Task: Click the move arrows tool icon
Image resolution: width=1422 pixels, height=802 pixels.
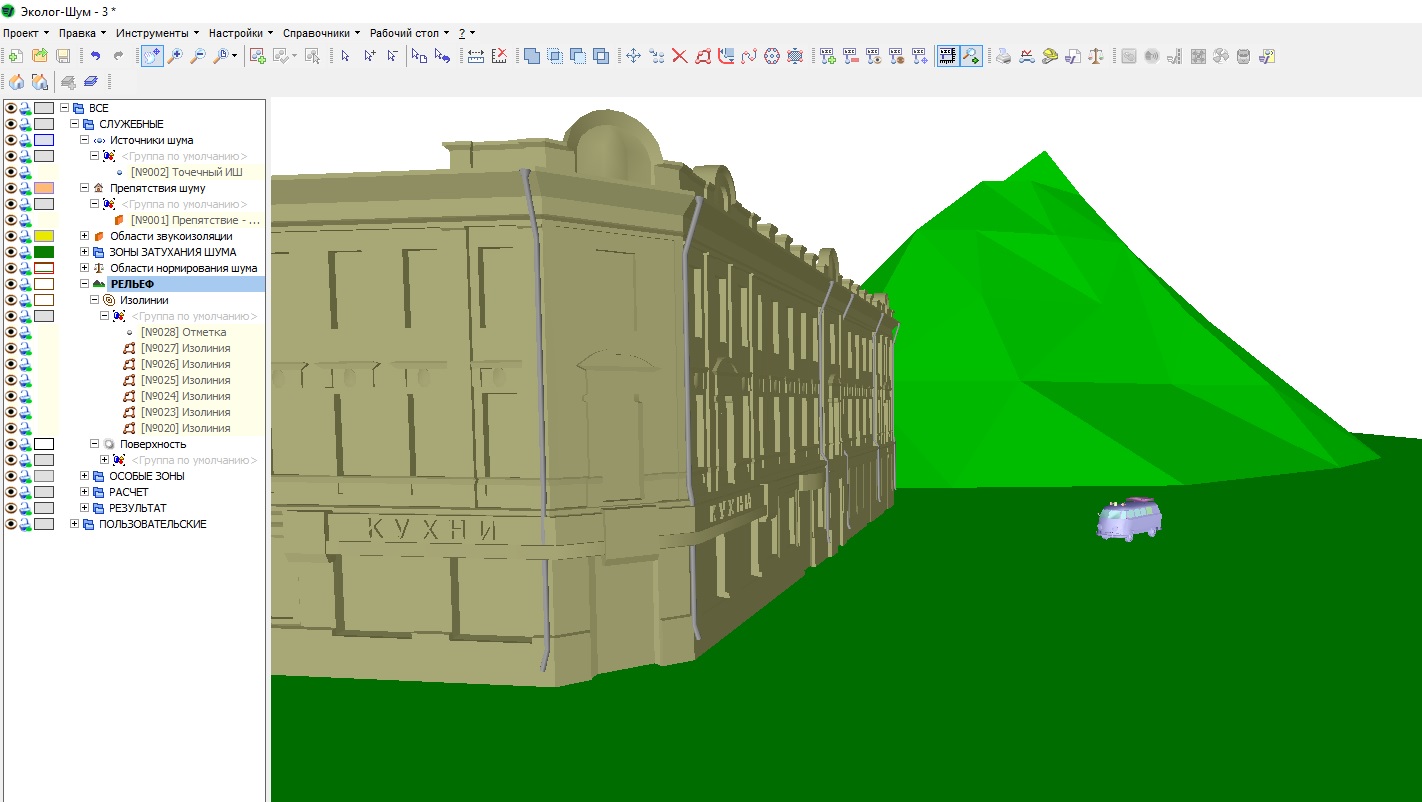Action: (633, 56)
